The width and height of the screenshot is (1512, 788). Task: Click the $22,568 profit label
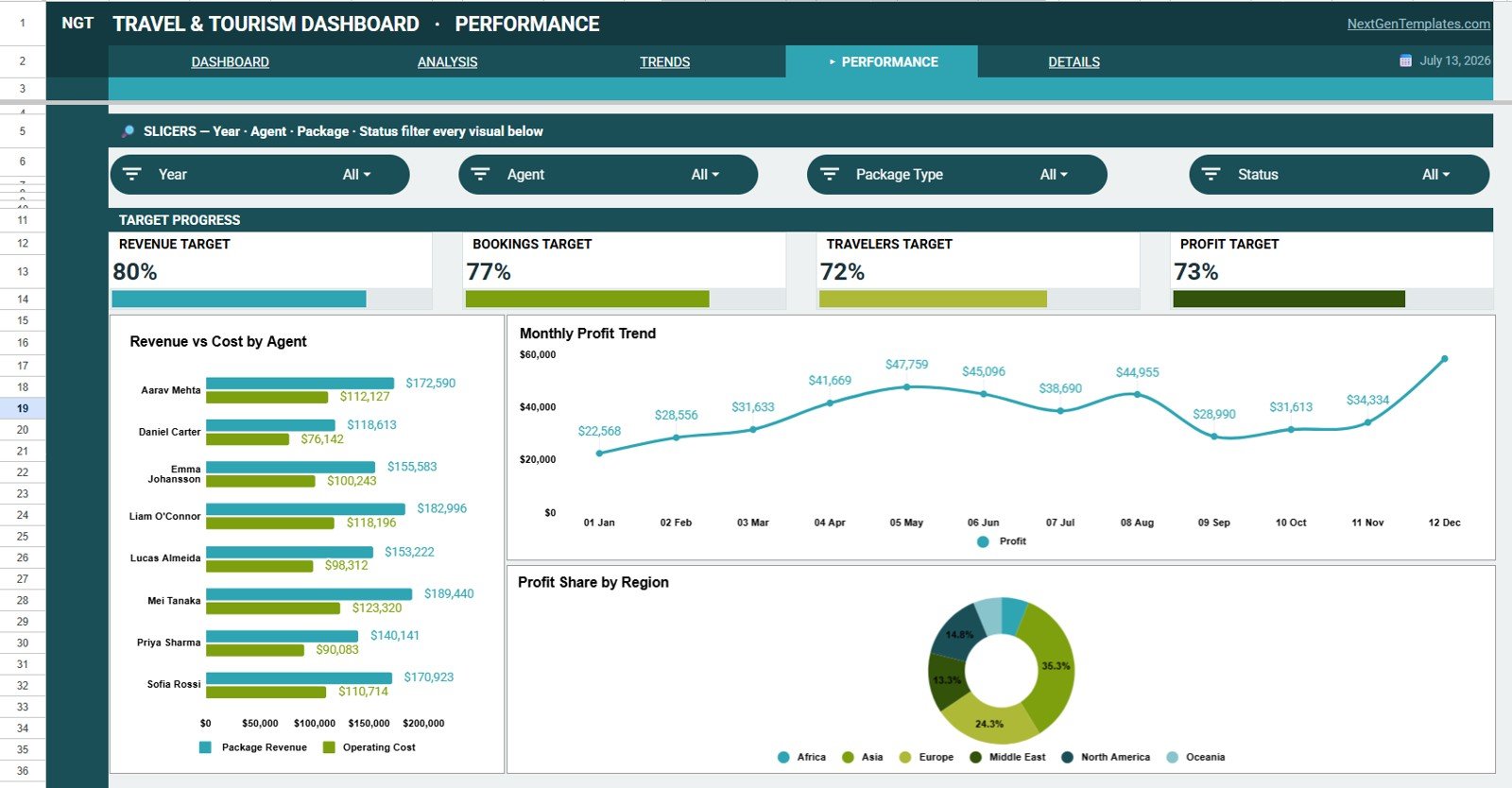(599, 431)
